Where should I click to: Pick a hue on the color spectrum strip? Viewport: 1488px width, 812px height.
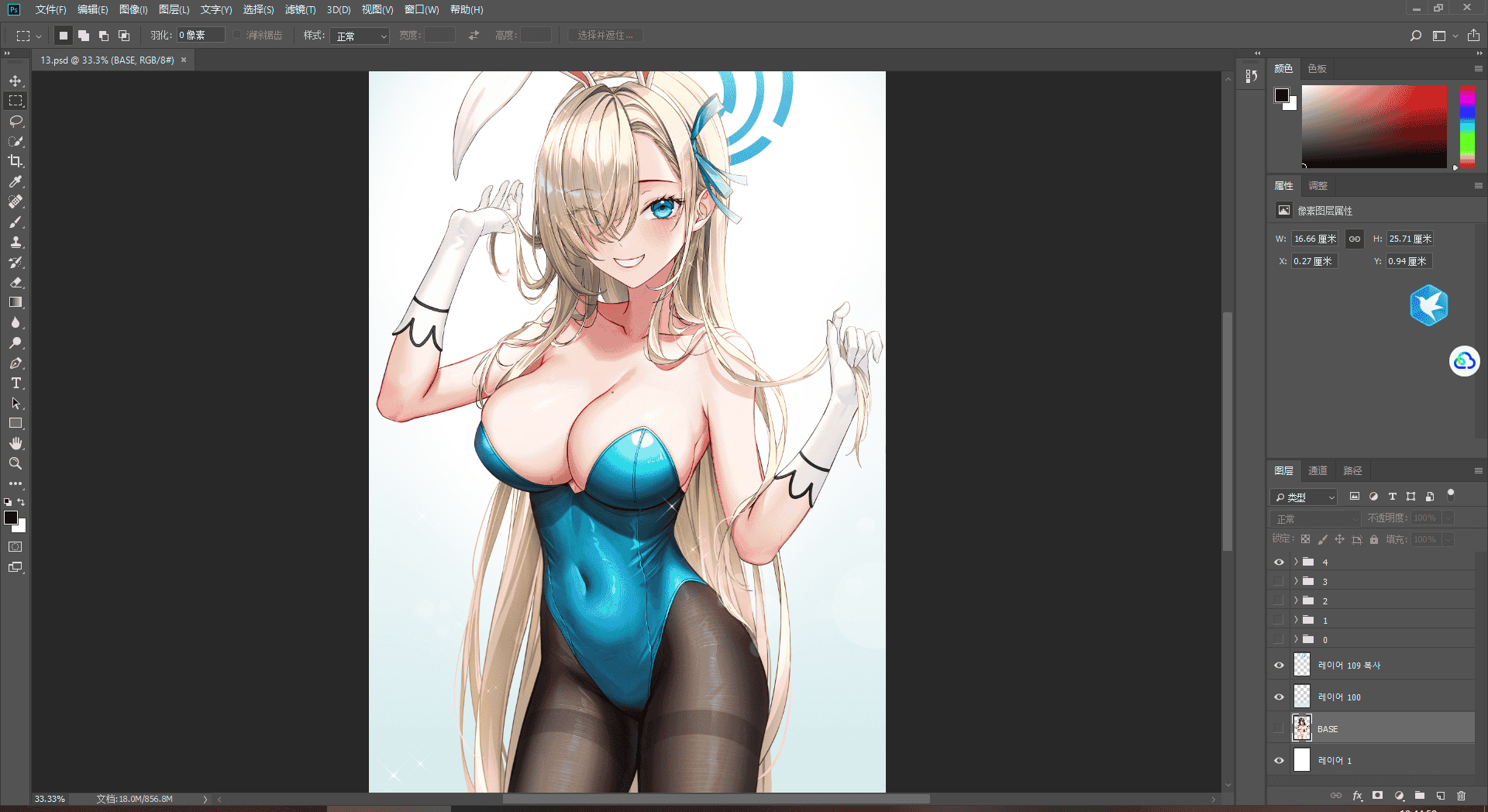(1467, 127)
